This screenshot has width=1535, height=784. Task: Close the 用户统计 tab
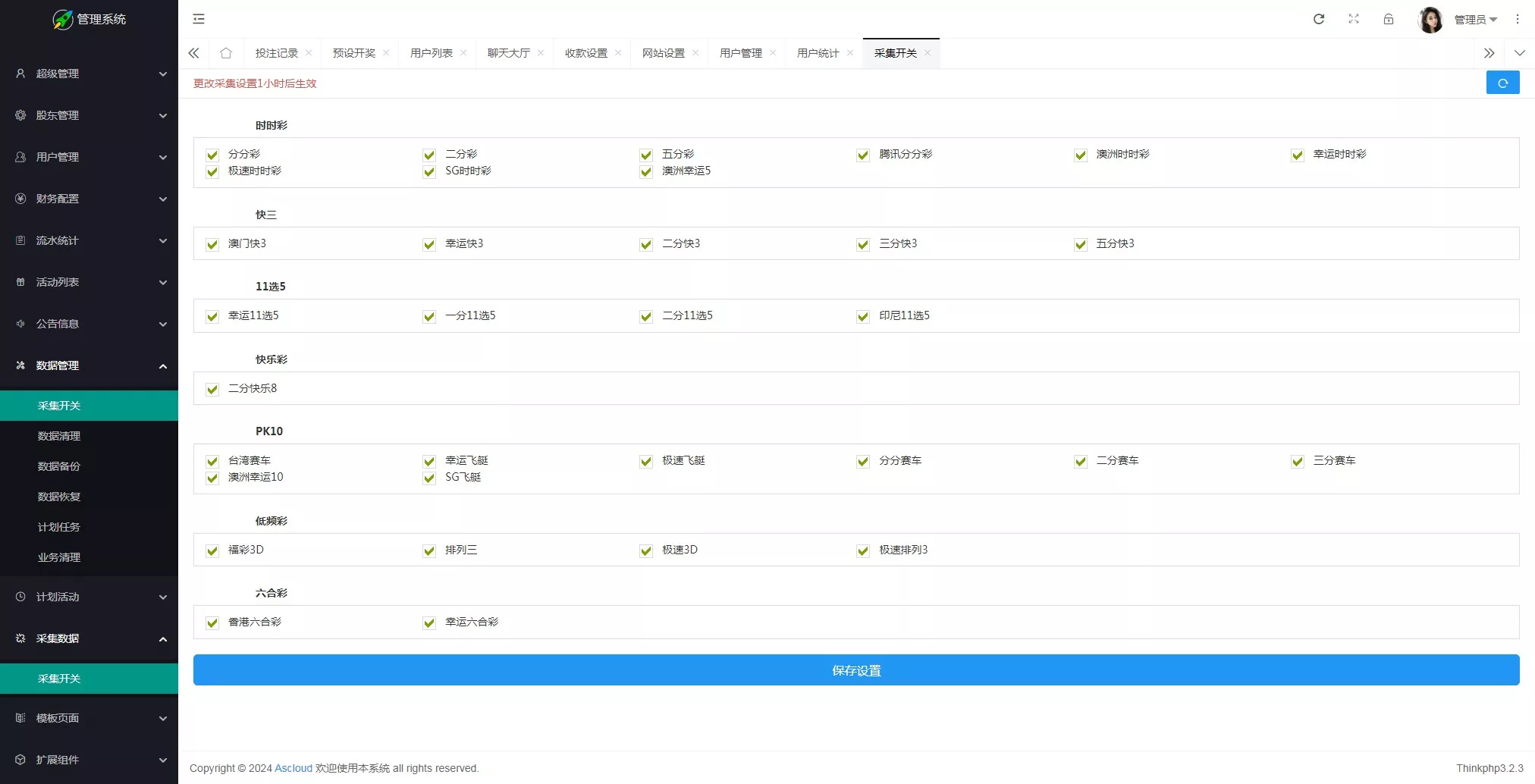pyautogui.click(x=850, y=53)
